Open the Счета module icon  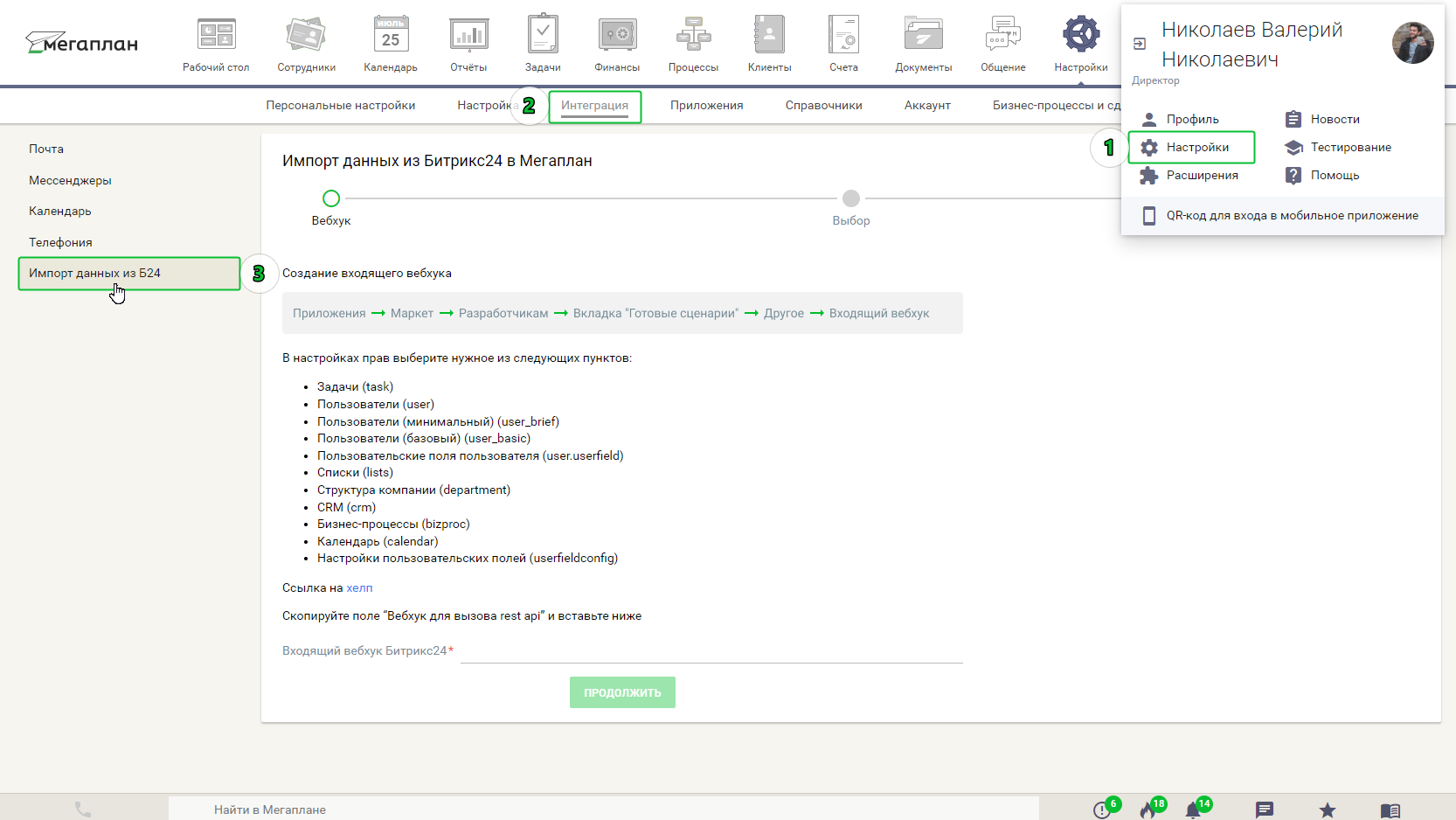(844, 34)
